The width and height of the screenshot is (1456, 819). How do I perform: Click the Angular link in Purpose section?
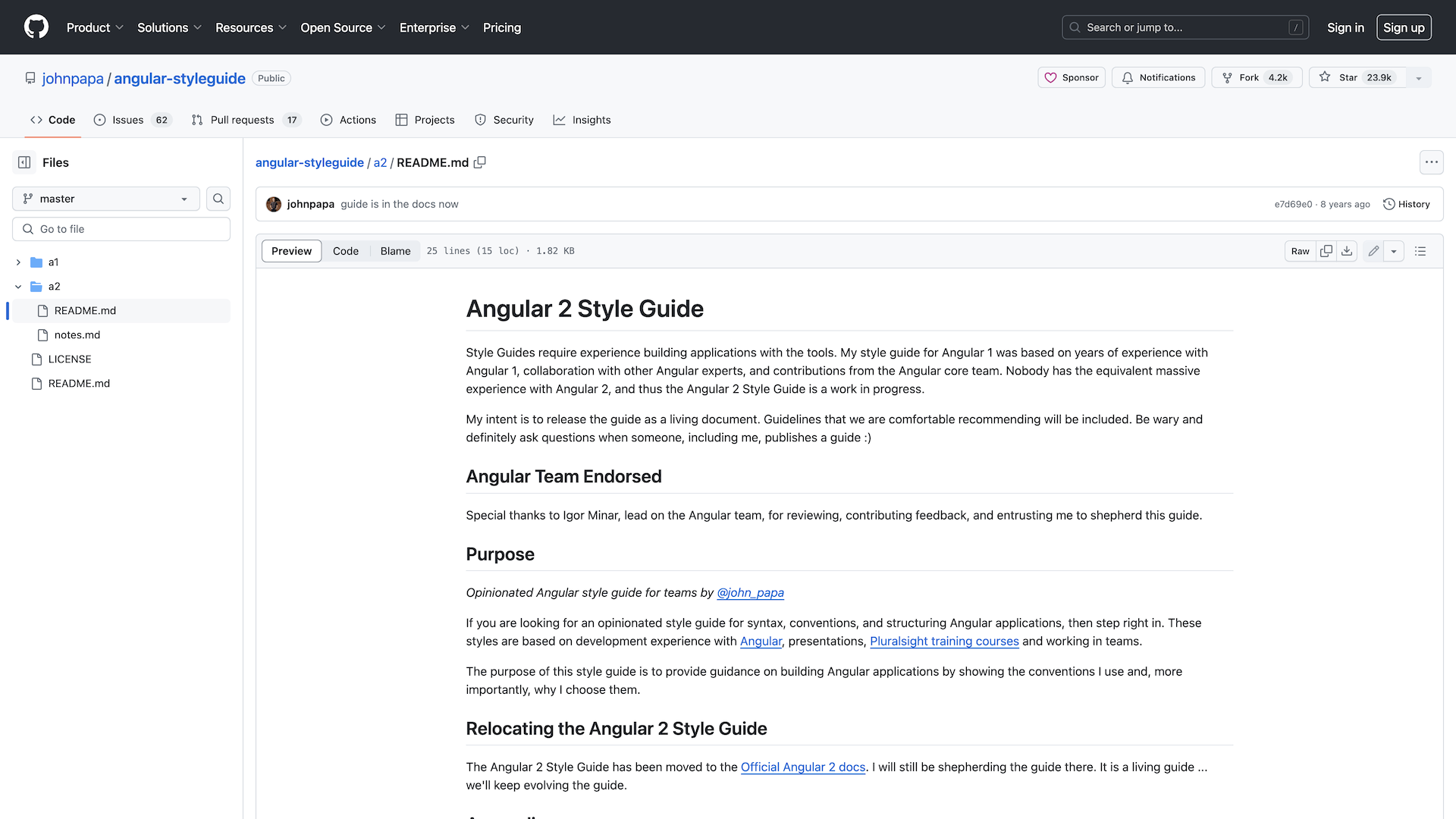(x=761, y=642)
